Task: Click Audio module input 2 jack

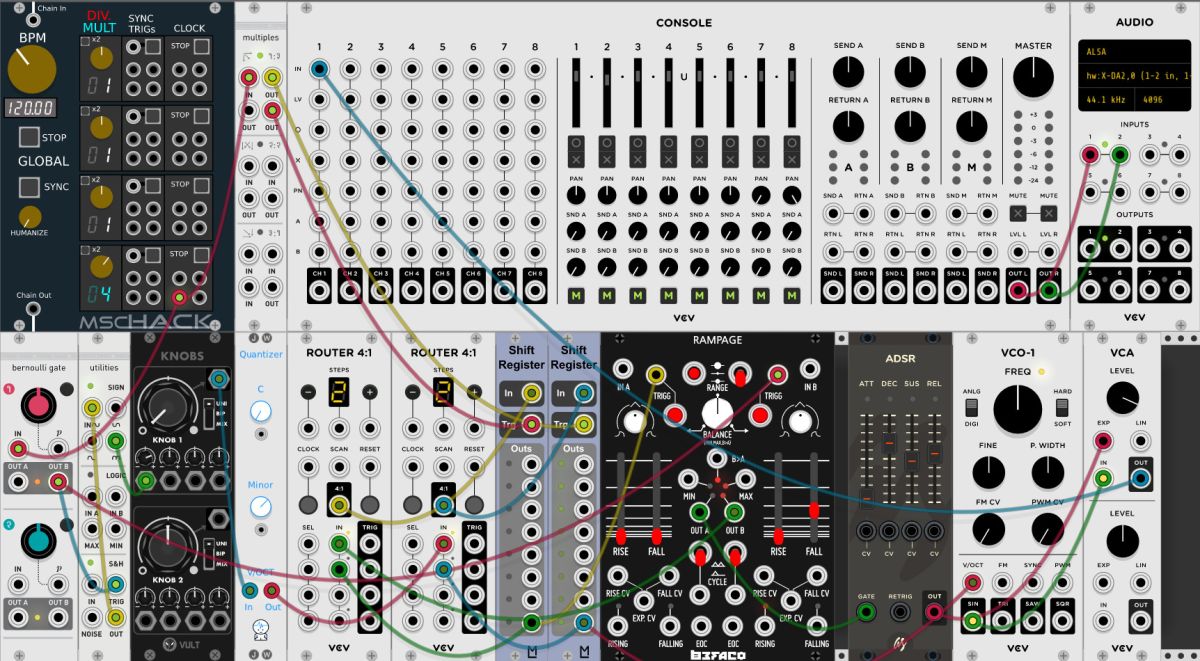Action: pyautogui.click(x=1119, y=154)
